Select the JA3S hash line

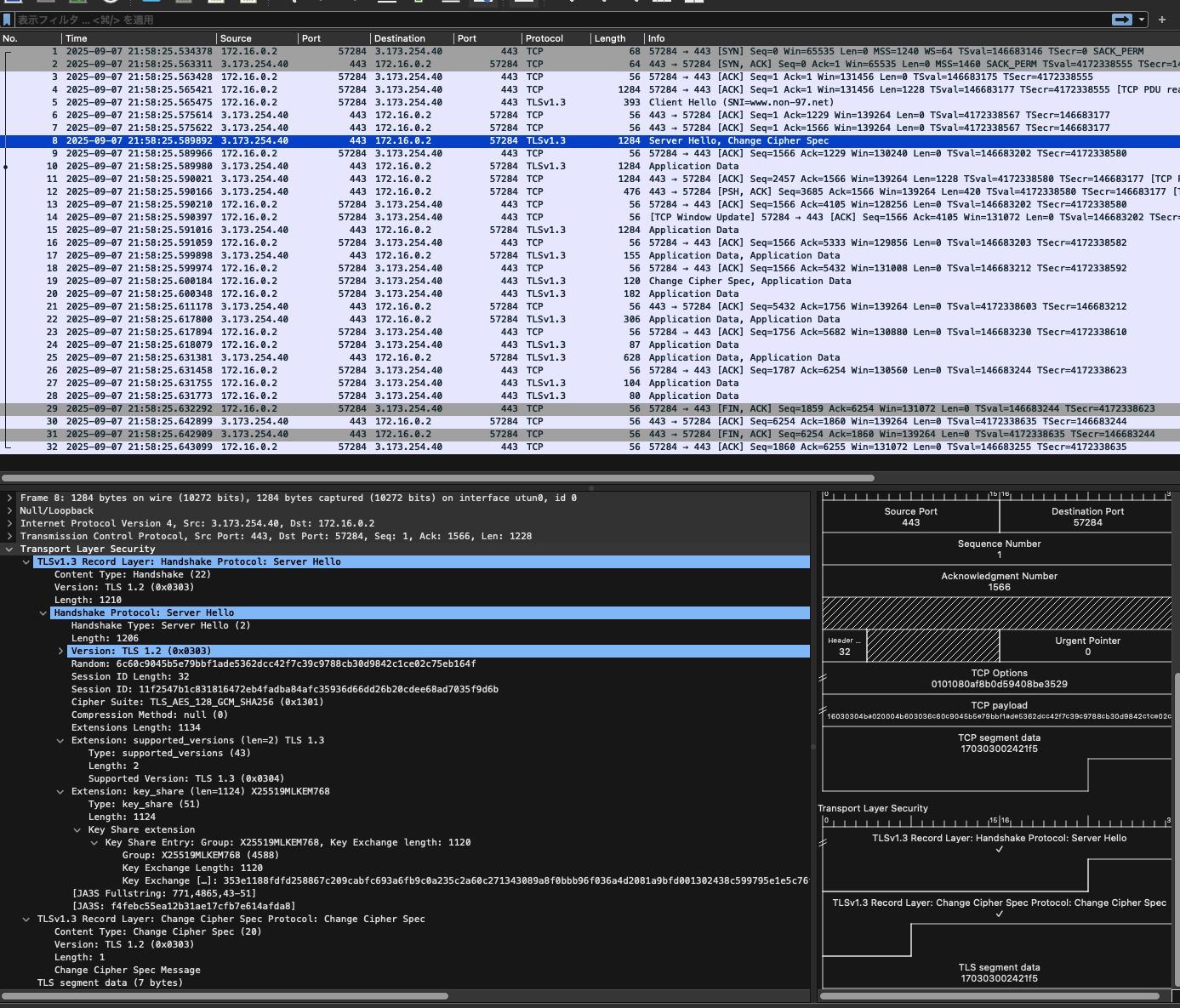(184, 907)
